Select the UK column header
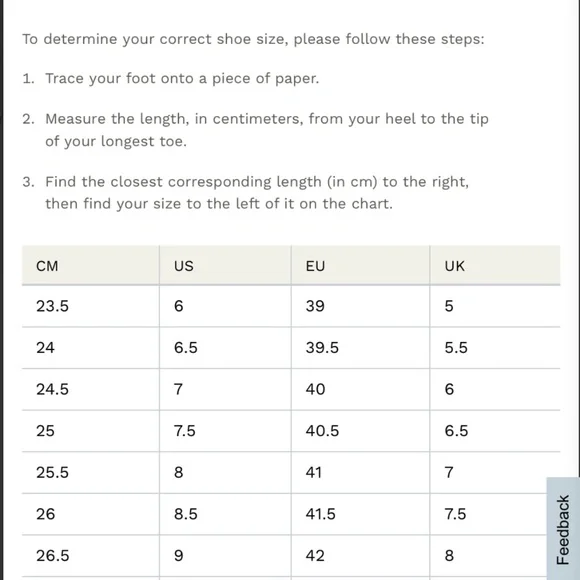The width and height of the screenshot is (580, 580). 495,266
